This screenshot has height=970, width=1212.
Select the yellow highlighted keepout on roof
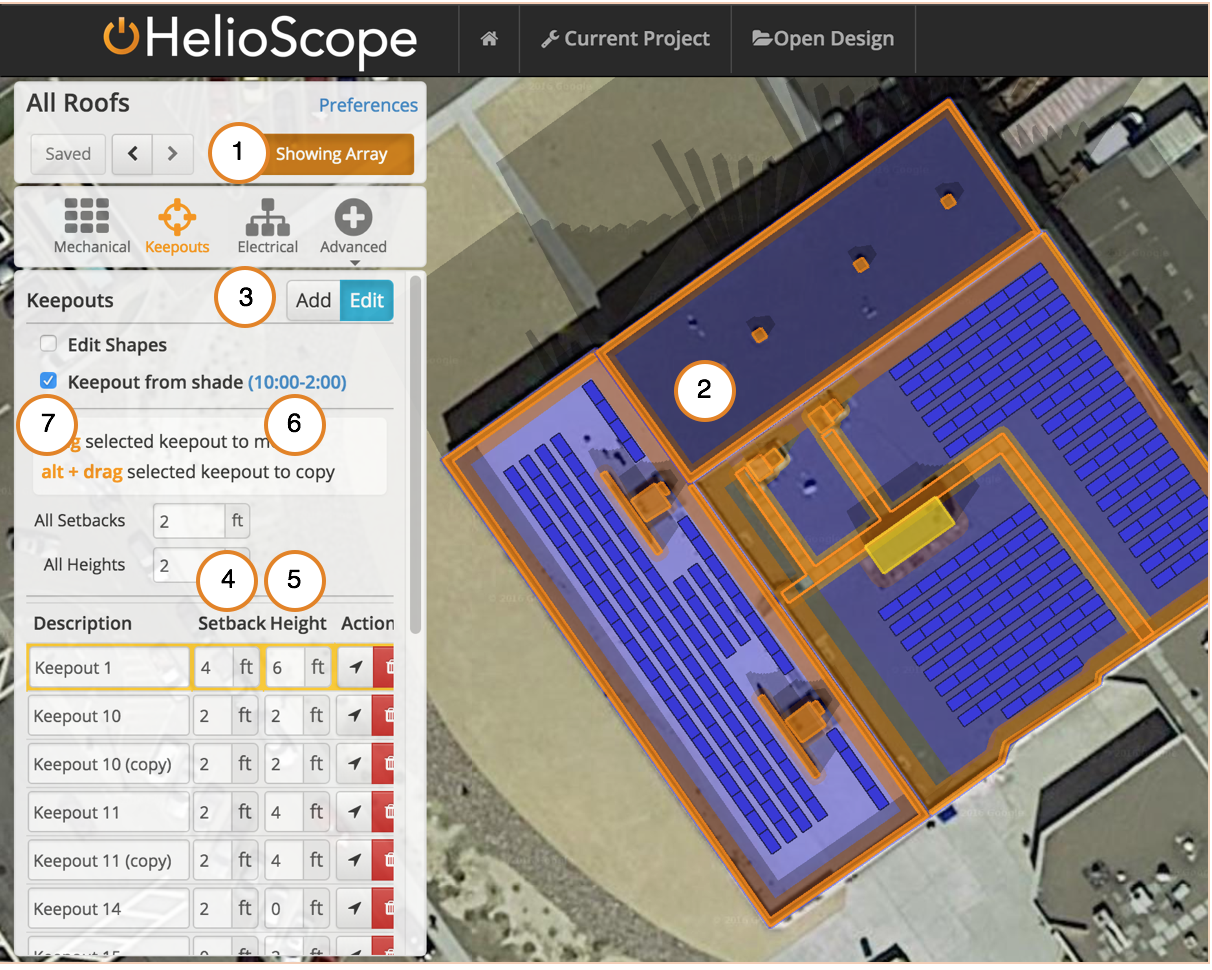tap(910, 535)
